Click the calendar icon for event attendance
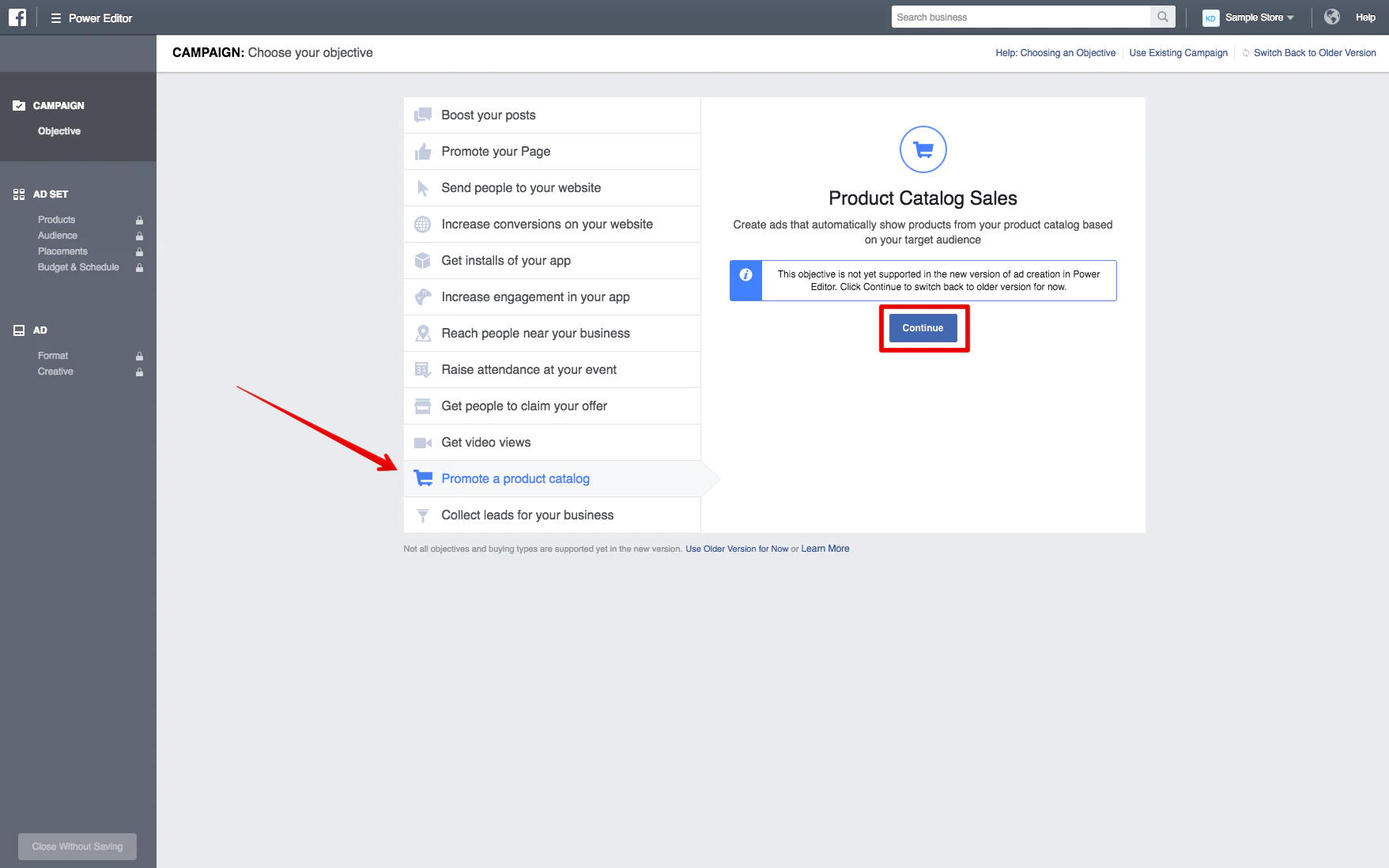 (423, 370)
